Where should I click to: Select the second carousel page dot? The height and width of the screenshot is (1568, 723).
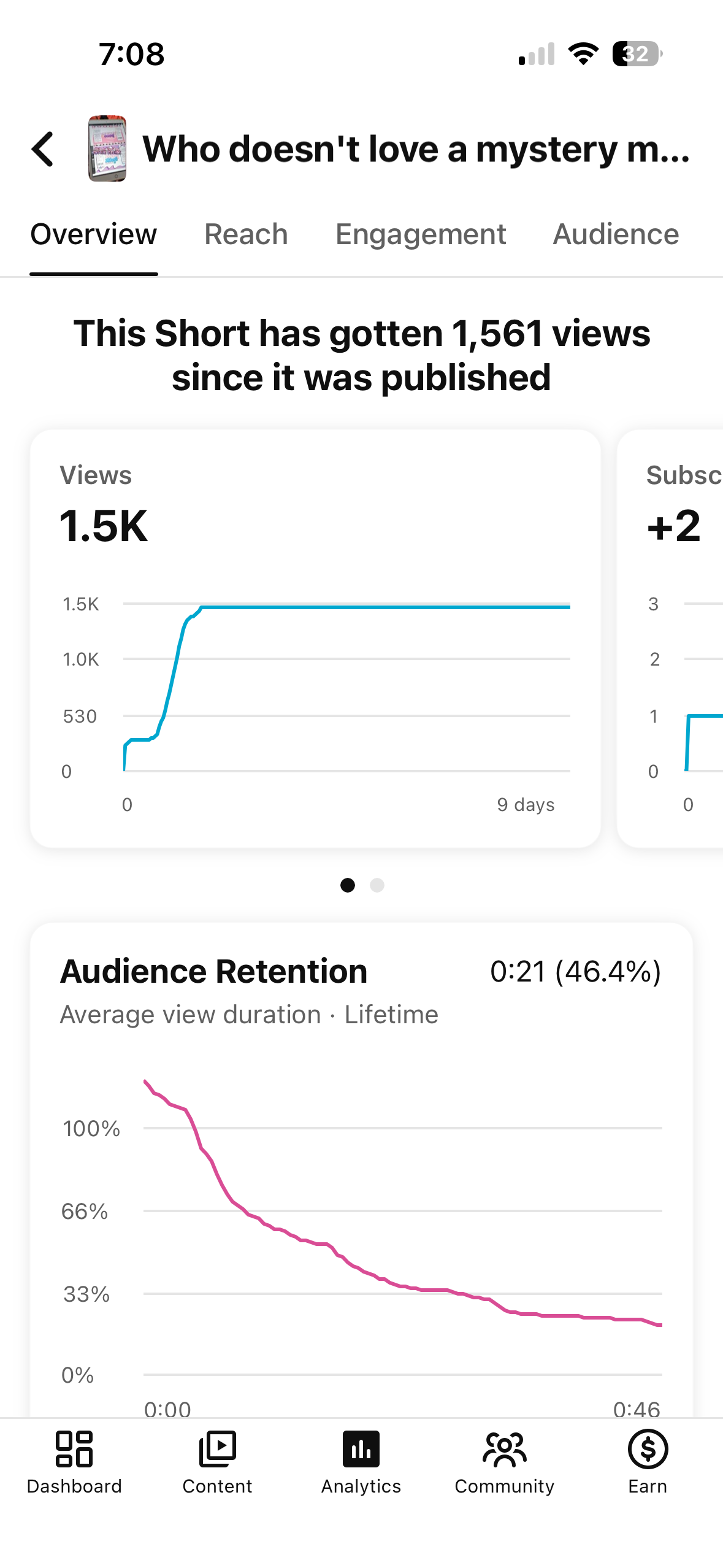tap(377, 885)
